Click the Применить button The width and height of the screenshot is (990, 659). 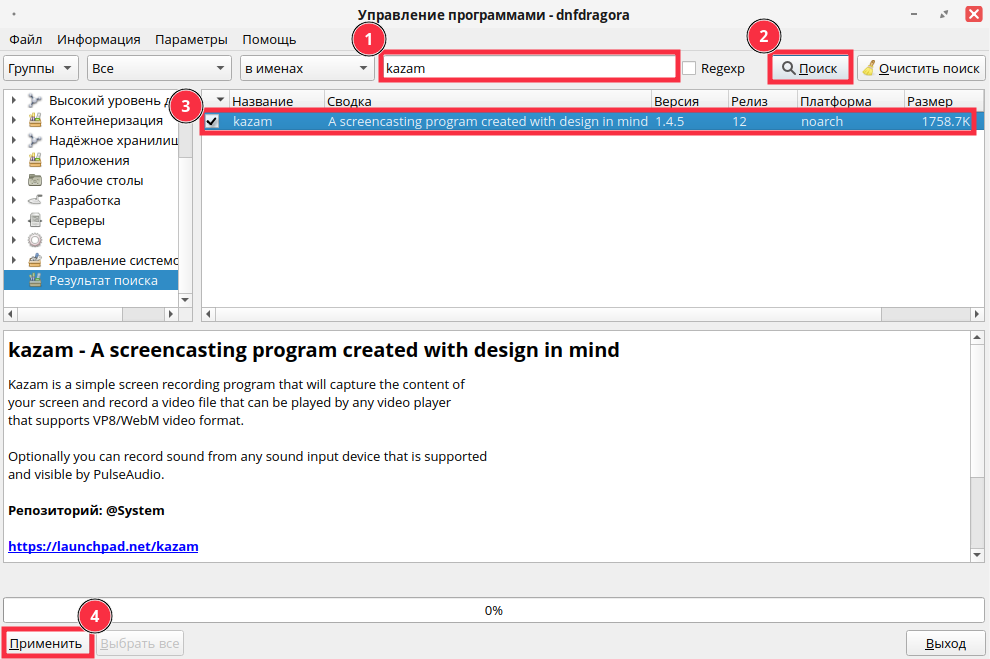(45, 643)
